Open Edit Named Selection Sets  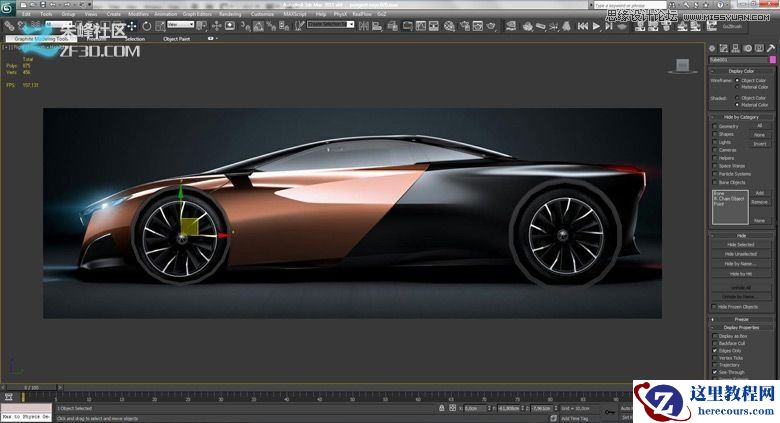click(298, 26)
